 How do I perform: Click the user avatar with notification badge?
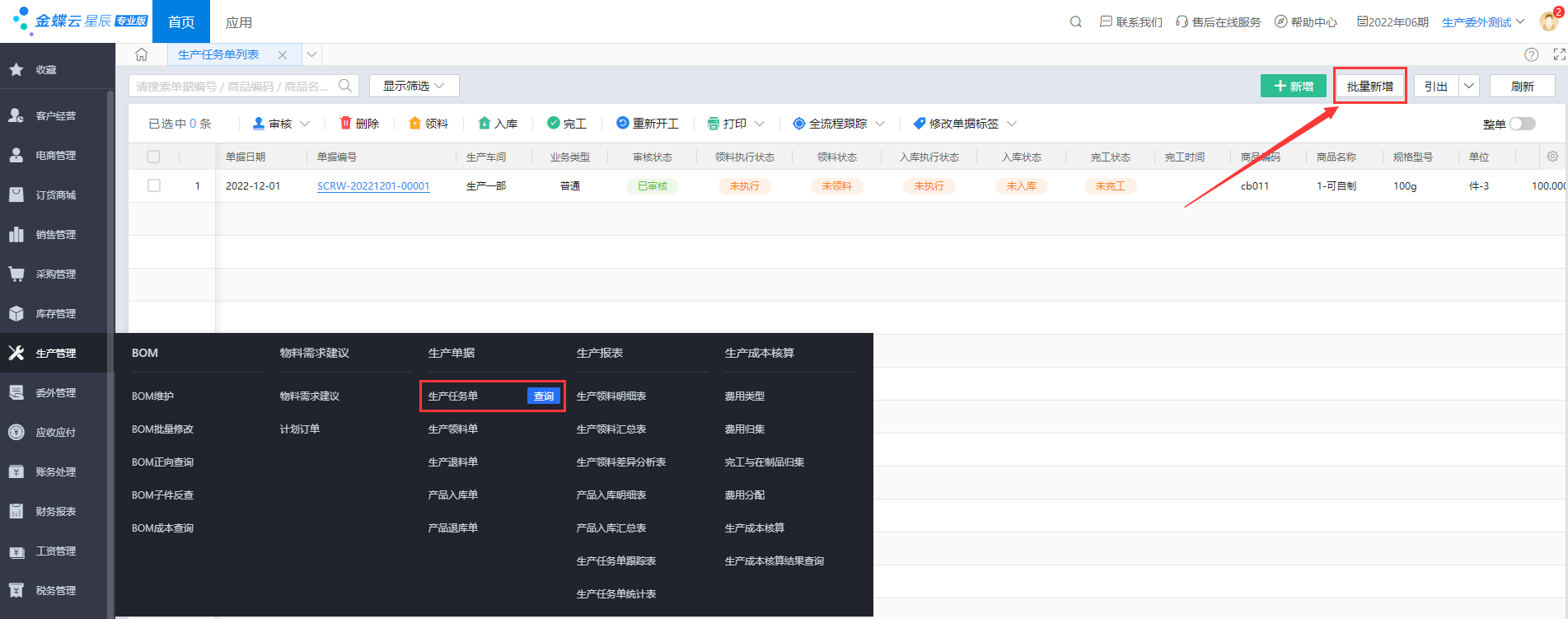[1549, 21]
